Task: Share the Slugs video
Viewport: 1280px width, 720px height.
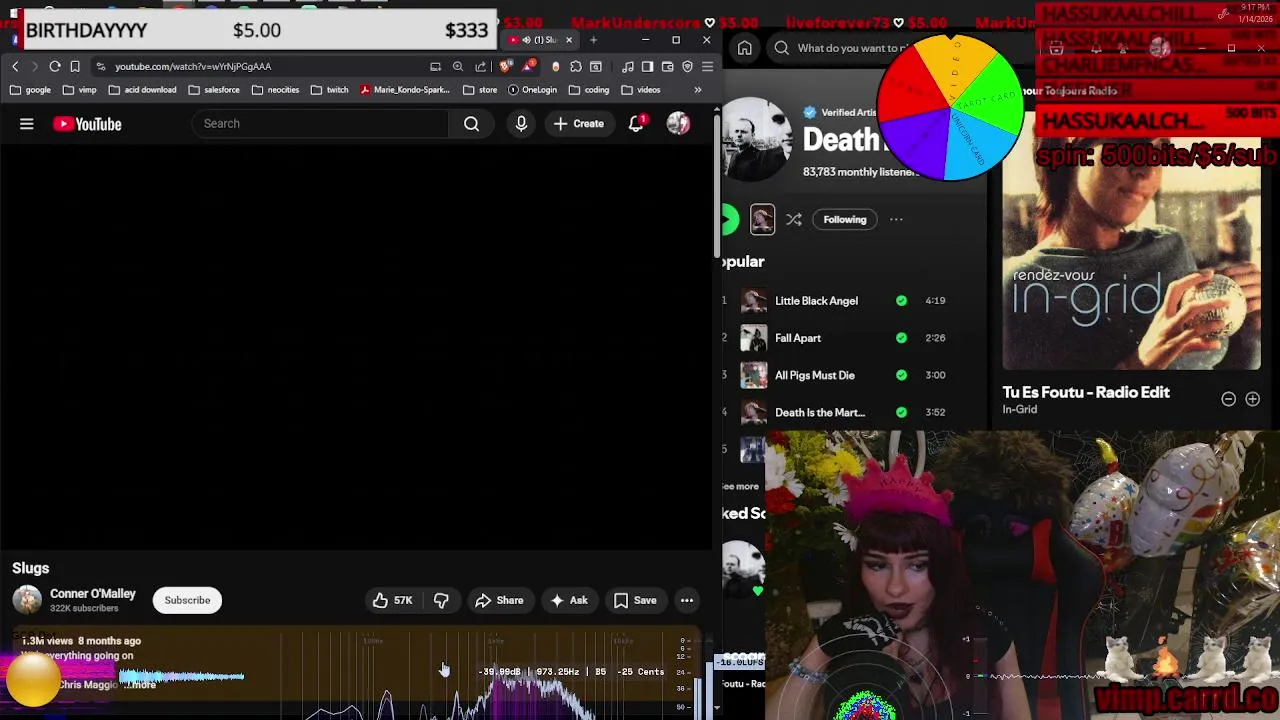Action: [x=499, y=600]
